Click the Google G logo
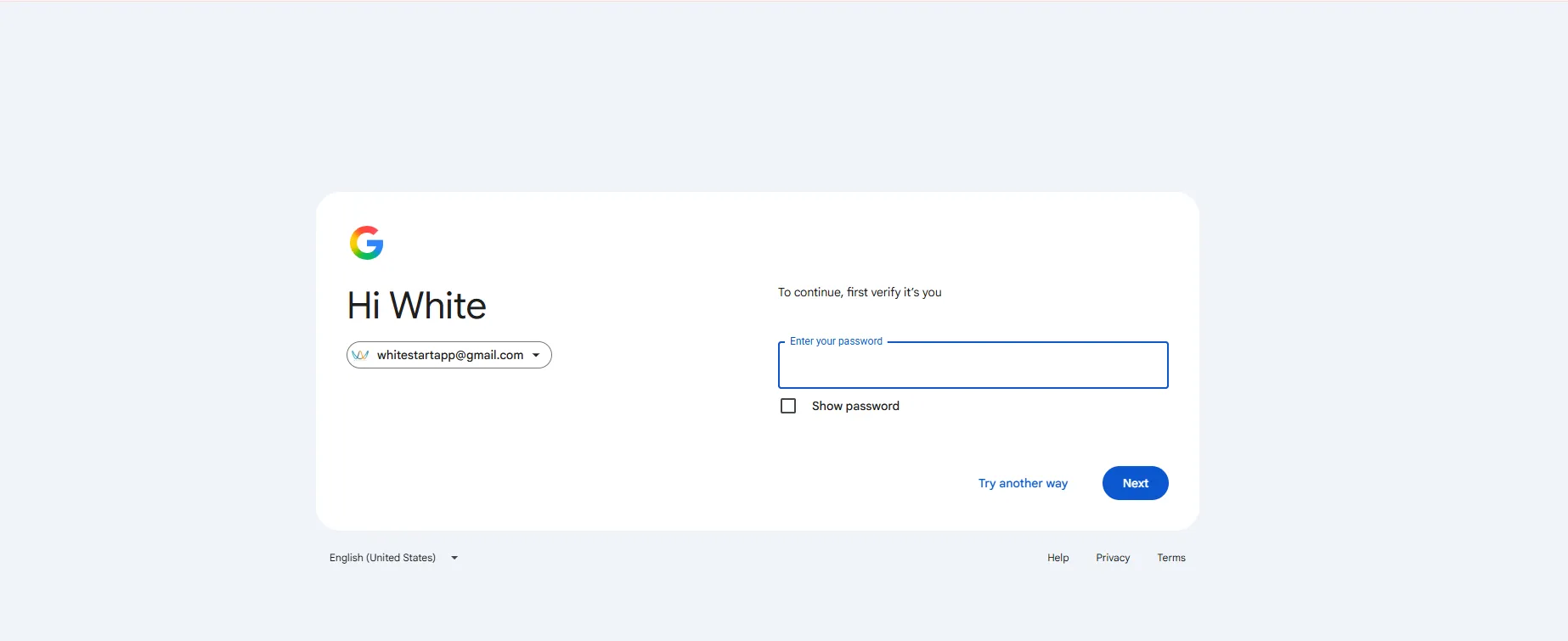Viewport: 1568px width, 641px height. (367, 243)
